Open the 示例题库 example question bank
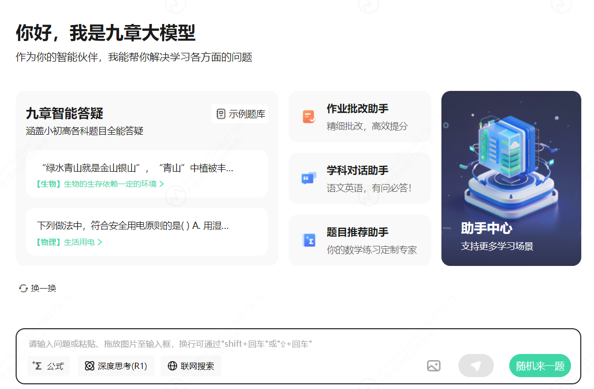This screenshot has width=594, height=389. pyautogui.click(x=240, y=114)
